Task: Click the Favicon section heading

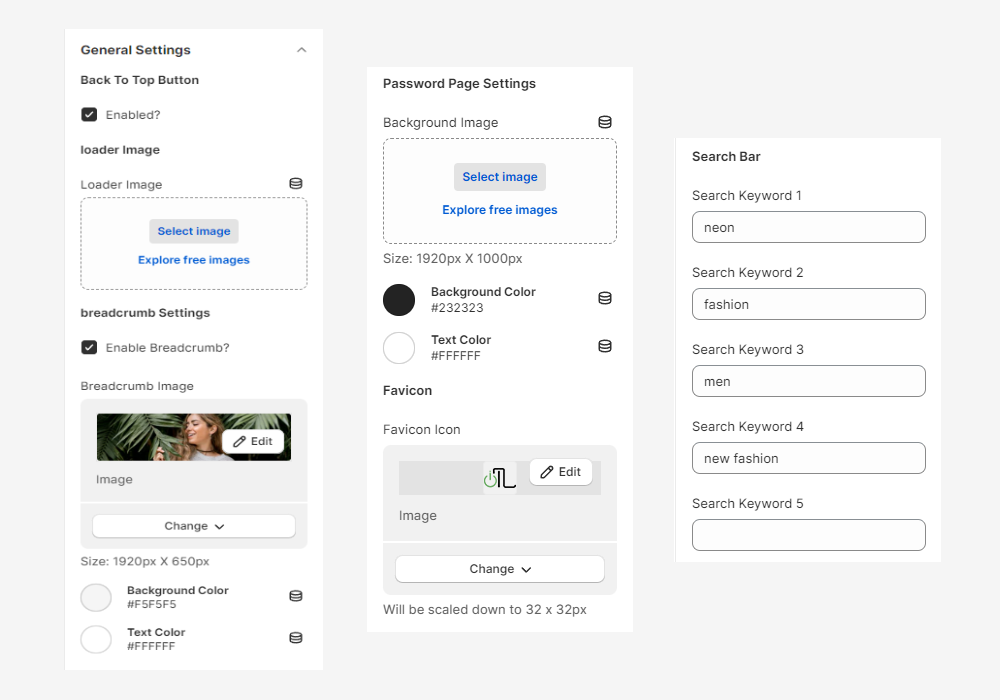Action: pos(408,390)
